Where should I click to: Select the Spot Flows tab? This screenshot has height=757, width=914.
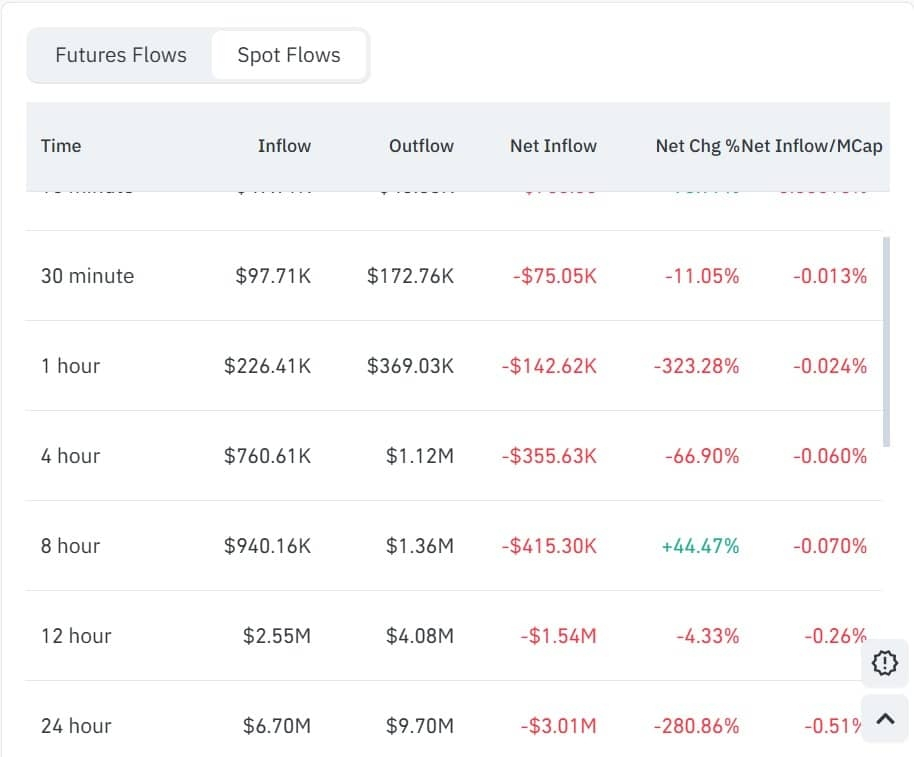(x=289, y=55)
